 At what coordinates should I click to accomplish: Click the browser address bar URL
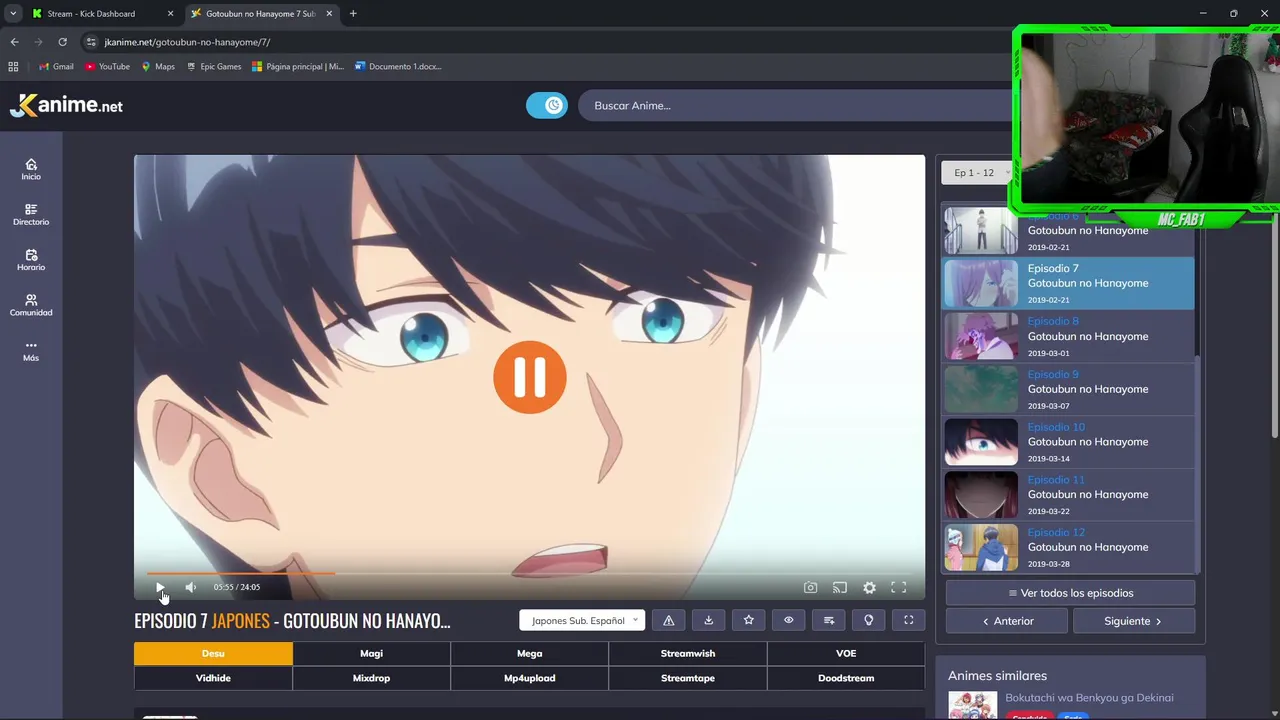tap(187, 42)
